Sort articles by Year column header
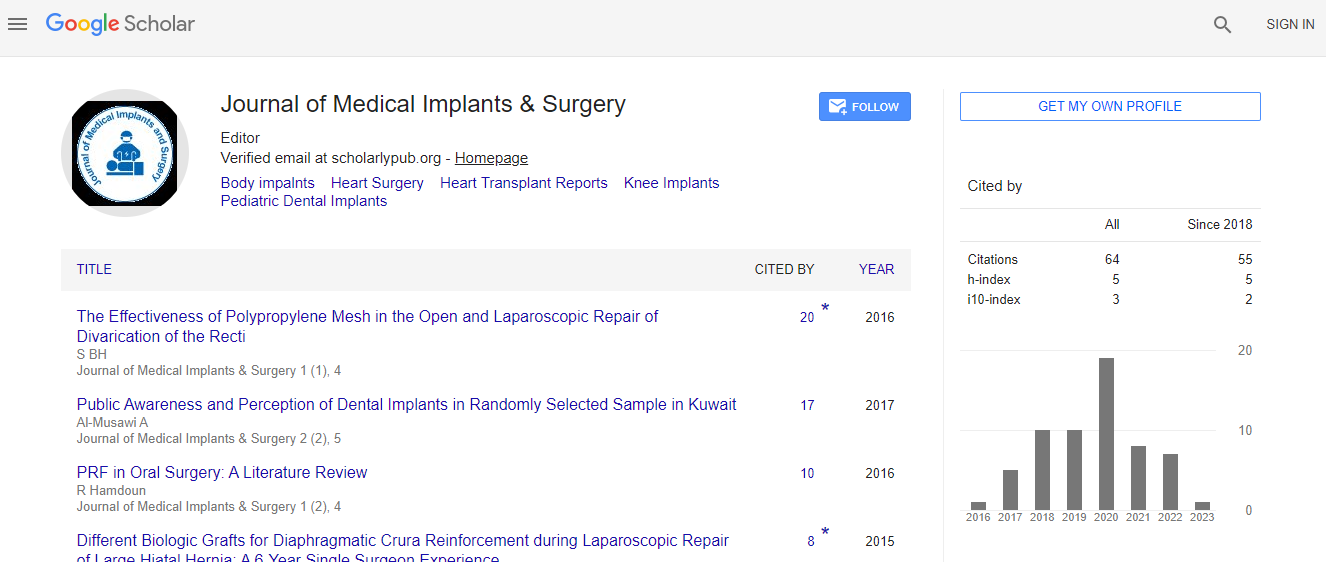1326x562 pixels. click(x=876, y=269)
